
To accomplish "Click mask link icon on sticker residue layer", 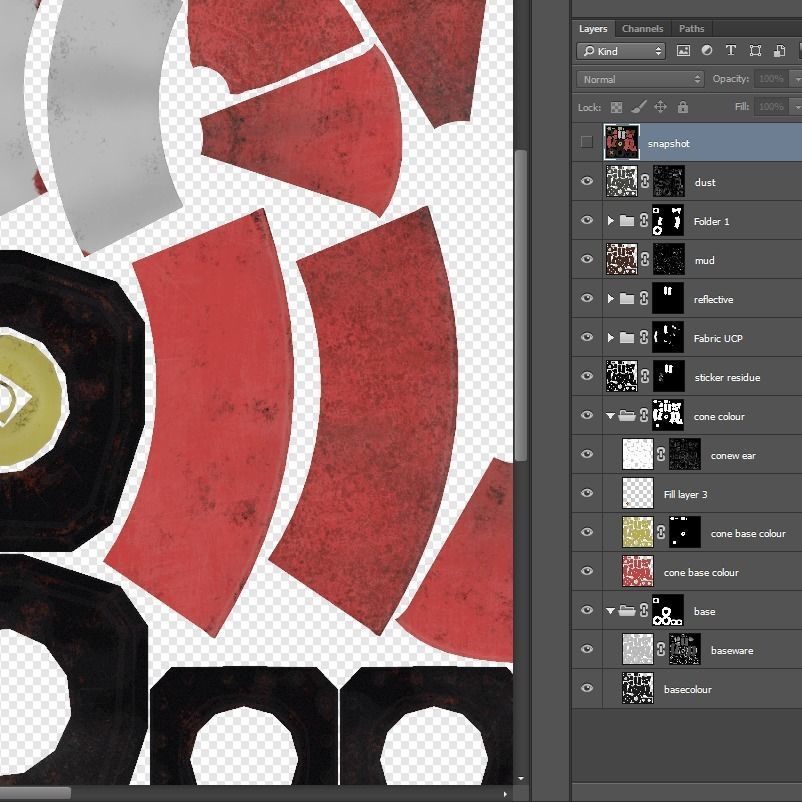I will click(644, 376).
